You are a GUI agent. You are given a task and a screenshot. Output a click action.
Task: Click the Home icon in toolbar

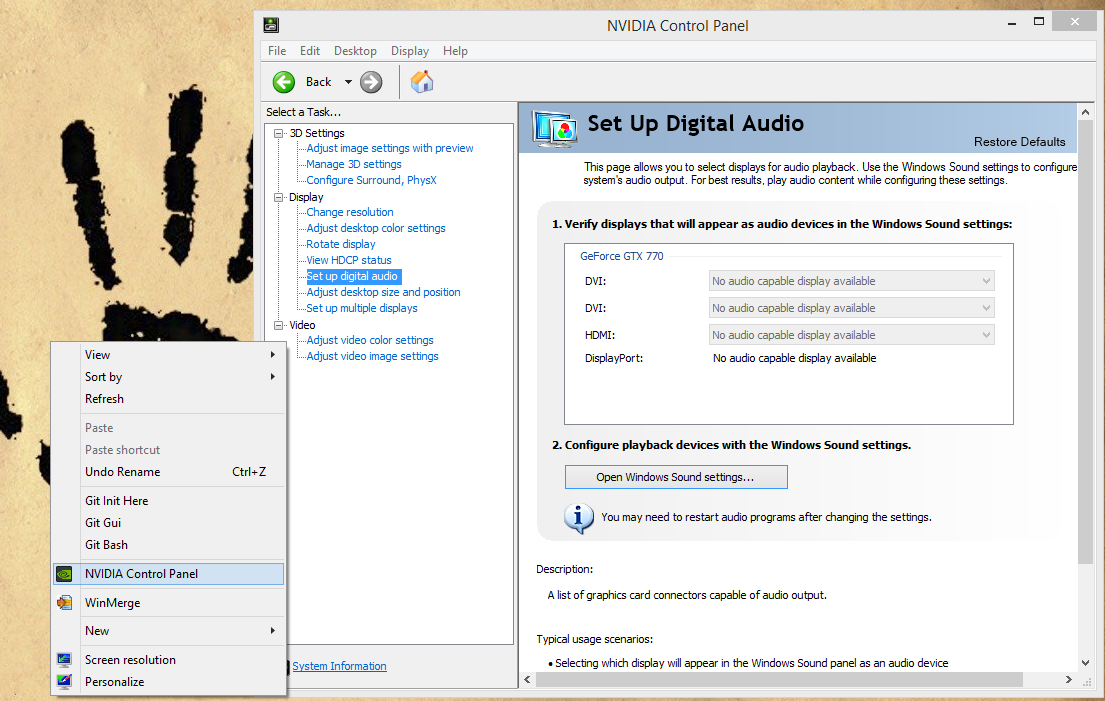point(422,82)
